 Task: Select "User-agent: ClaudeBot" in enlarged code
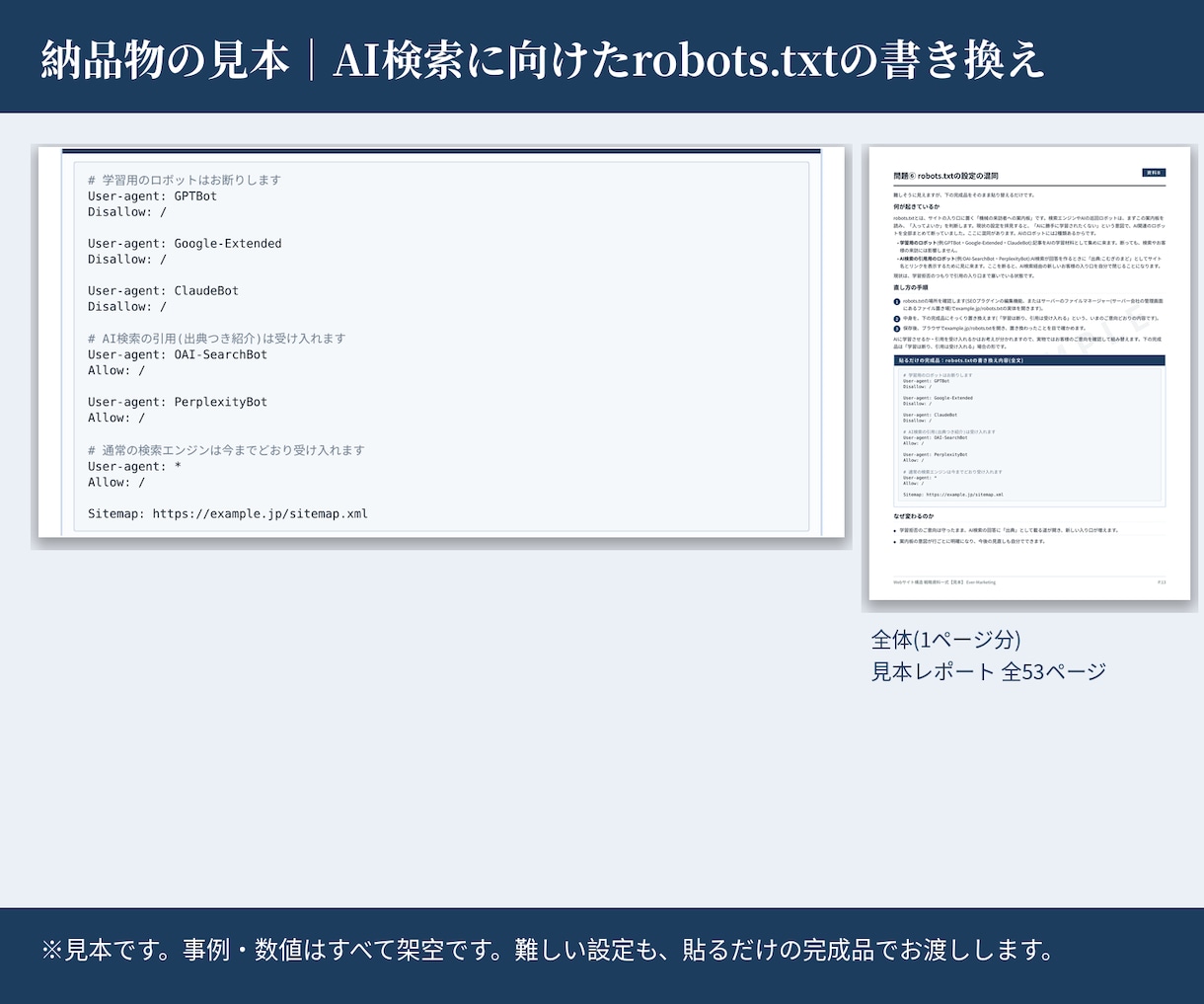163,290
